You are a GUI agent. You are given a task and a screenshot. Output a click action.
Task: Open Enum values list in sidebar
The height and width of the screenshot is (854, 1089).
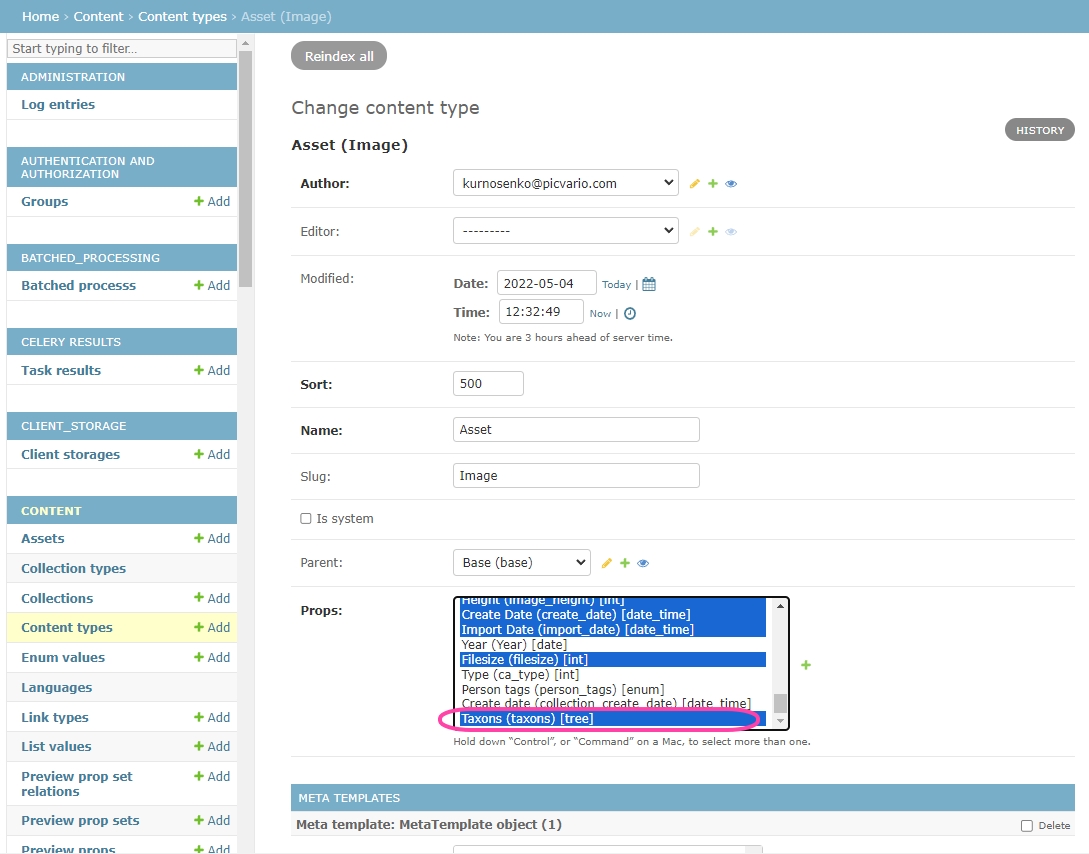[63, 657]
